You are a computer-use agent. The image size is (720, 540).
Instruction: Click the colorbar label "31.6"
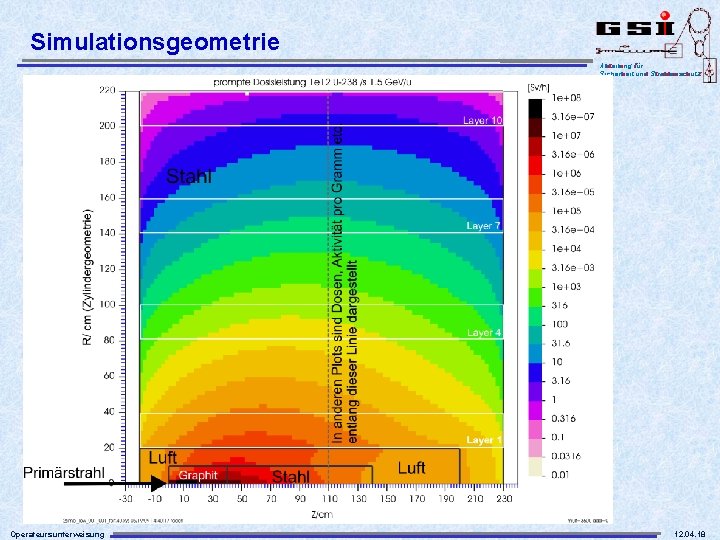coord(561,343)
